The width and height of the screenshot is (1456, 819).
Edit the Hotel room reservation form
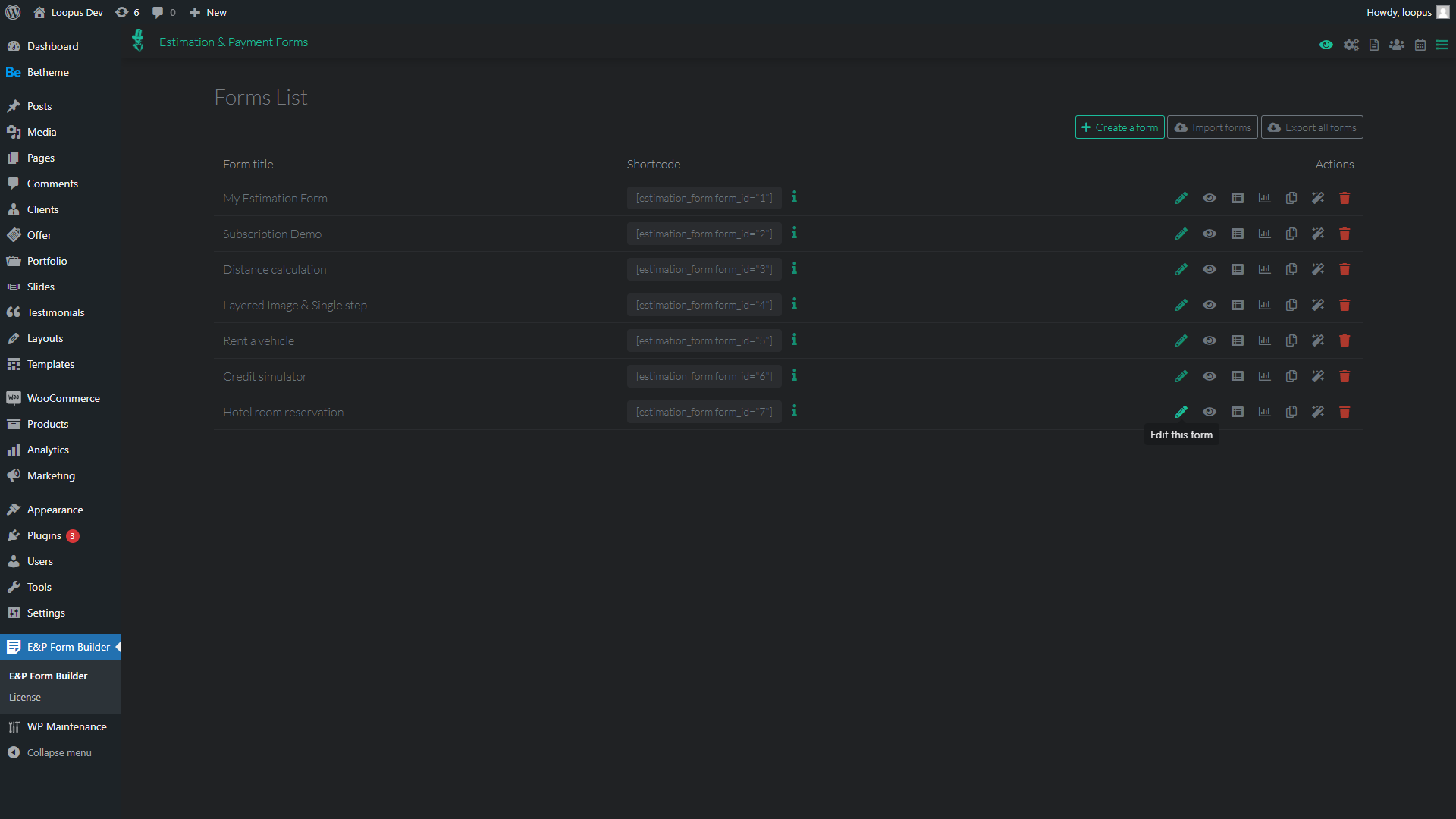point(1181,412)
